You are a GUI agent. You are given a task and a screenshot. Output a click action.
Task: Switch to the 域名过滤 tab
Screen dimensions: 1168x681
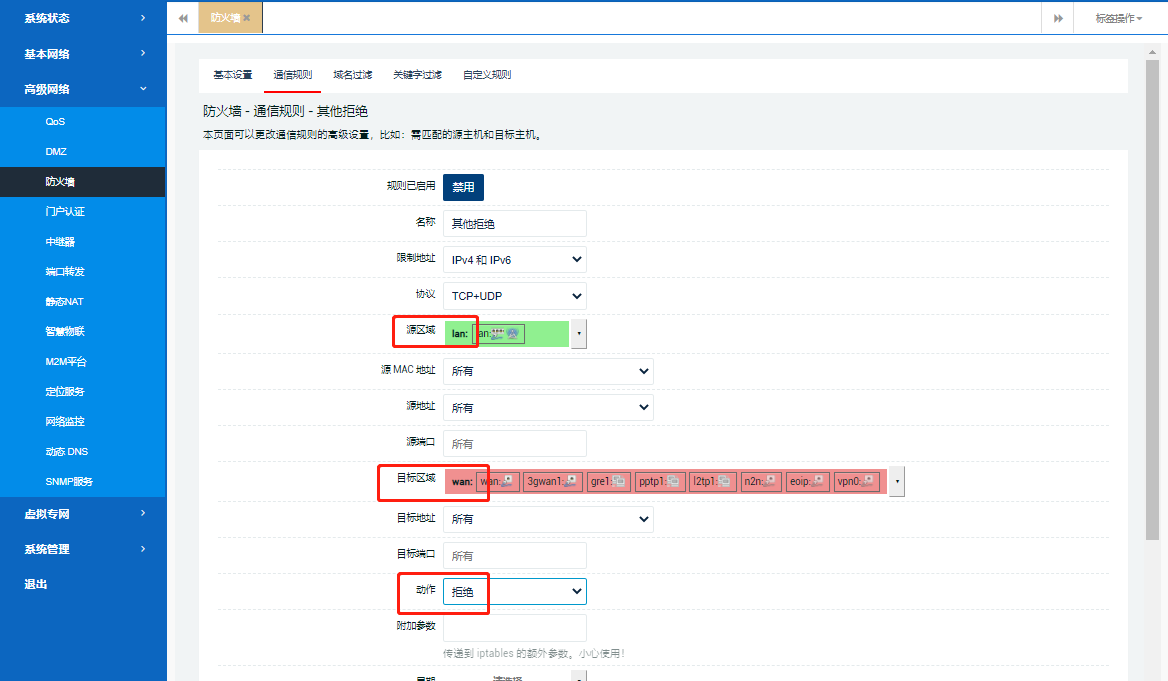(352, 74)
